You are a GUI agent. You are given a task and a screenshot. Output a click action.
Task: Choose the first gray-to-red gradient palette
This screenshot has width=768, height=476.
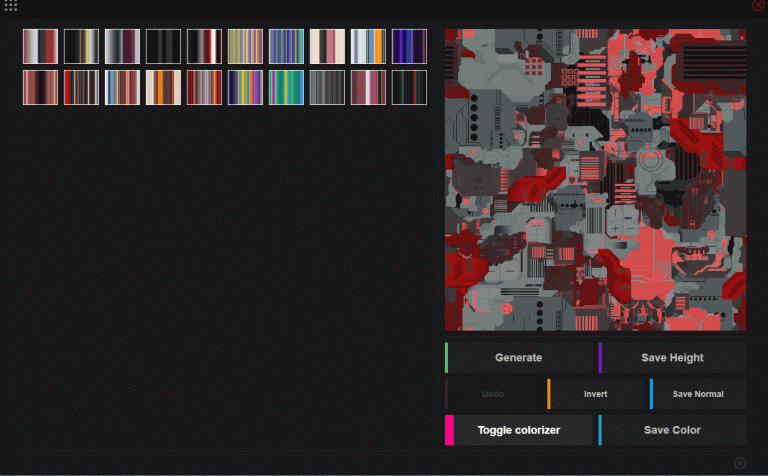41,46
